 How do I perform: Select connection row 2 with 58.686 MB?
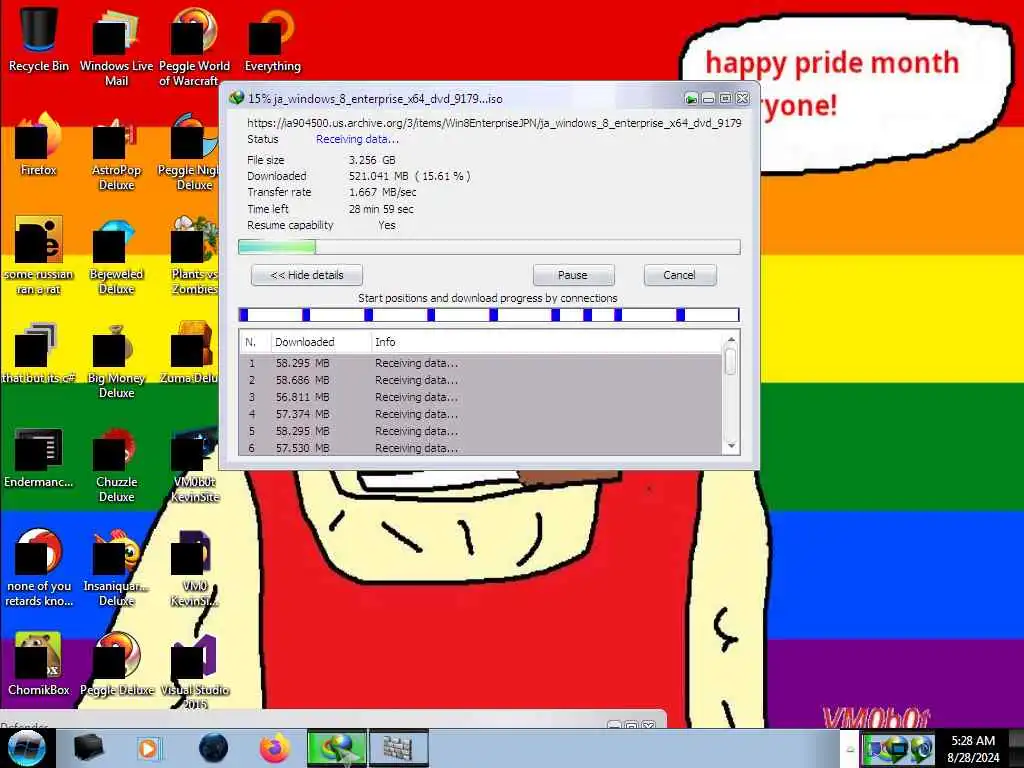click(481, 380)
